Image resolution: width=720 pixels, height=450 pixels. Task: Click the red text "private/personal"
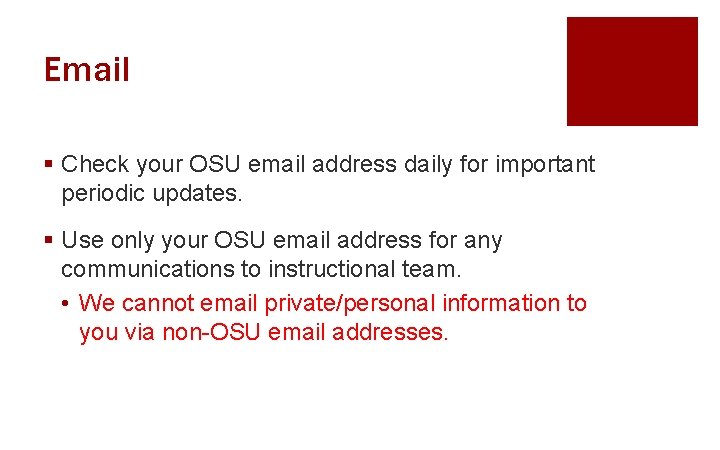350,304
